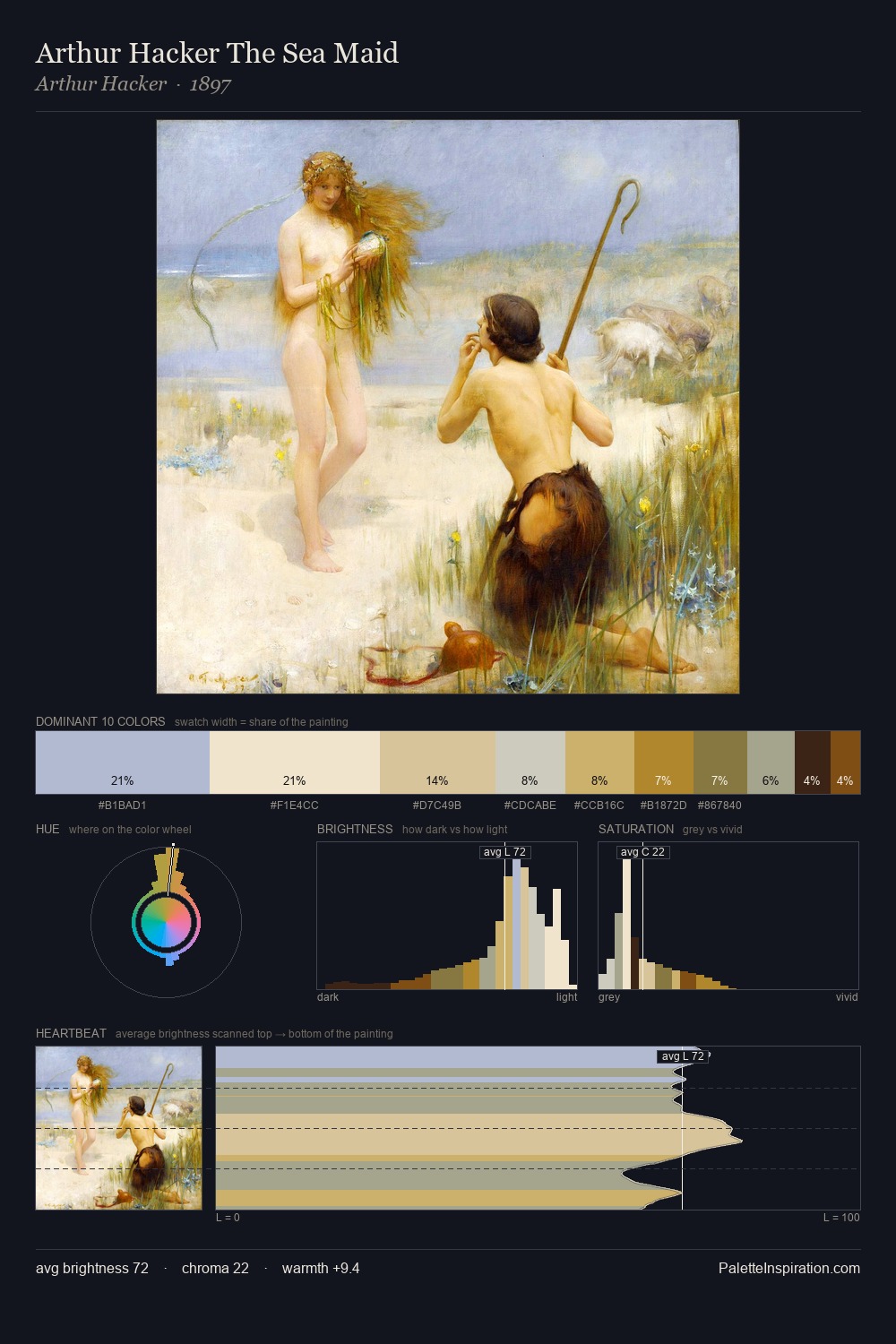Click the 'warmth +9.4' footer stat
This screenshot has height=1344, width=896.
tap(321, 1269)
